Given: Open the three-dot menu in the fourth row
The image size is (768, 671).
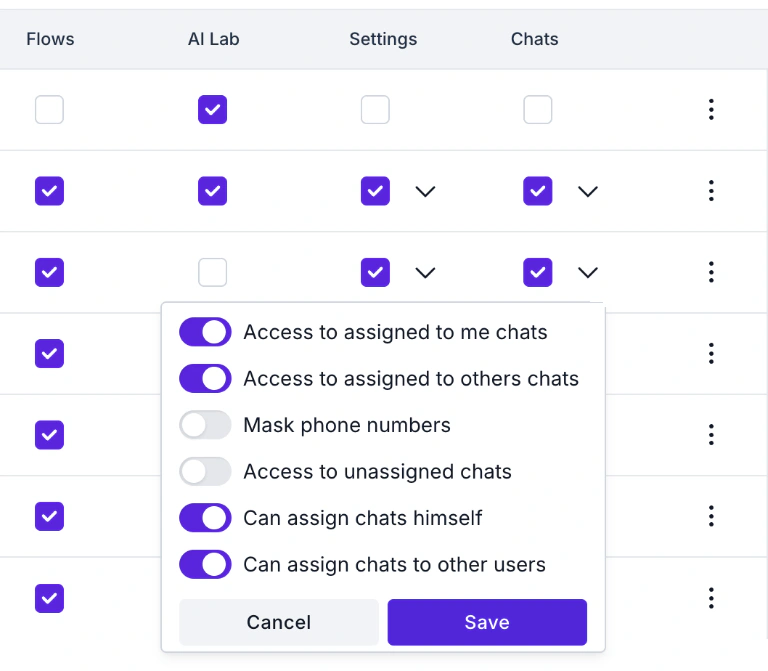Looking at the screenshot, I should click(x=711, y=353).
